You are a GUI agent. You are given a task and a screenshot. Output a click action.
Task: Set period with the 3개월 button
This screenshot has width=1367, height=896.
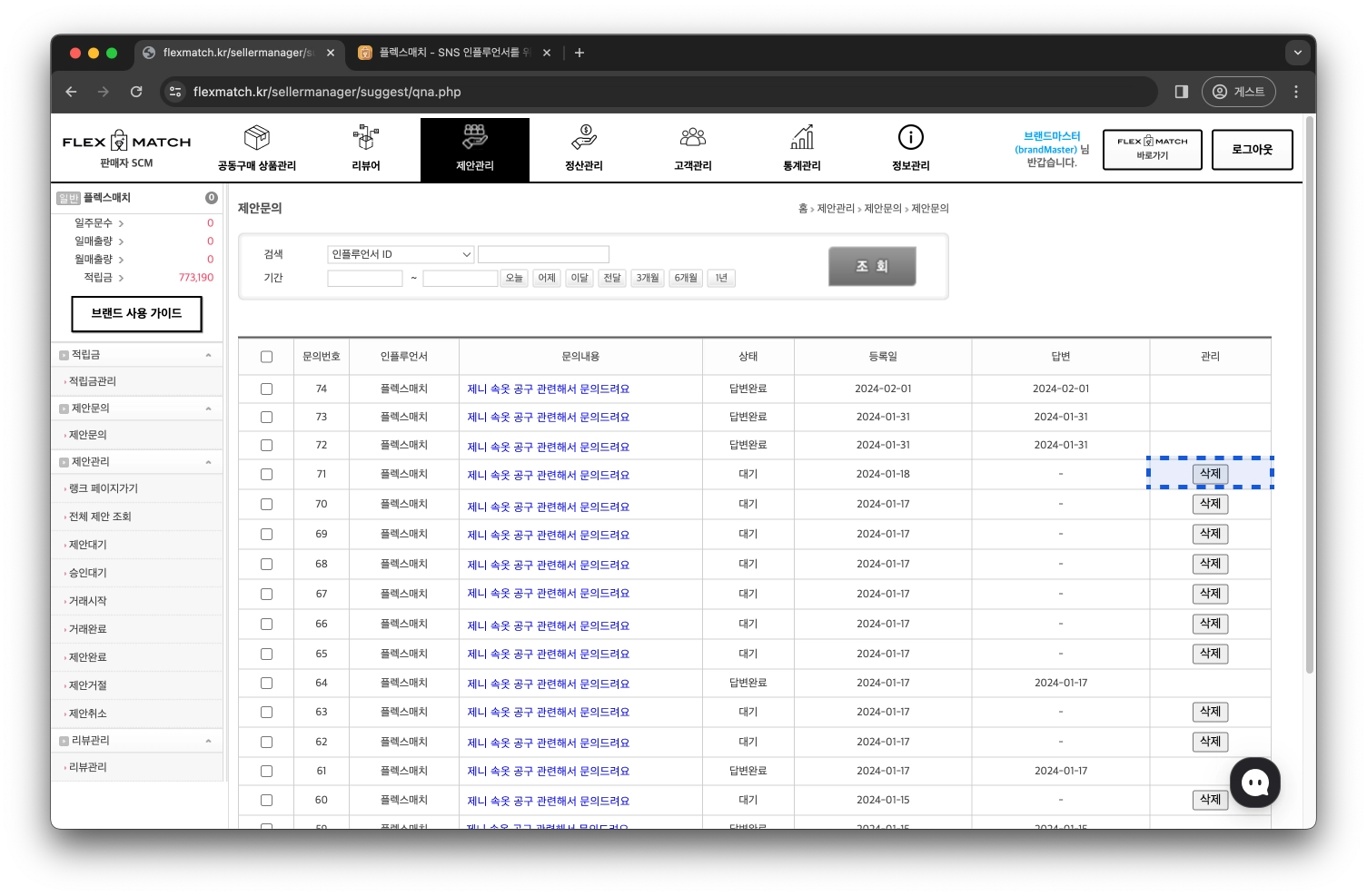(x=648, y=278)
